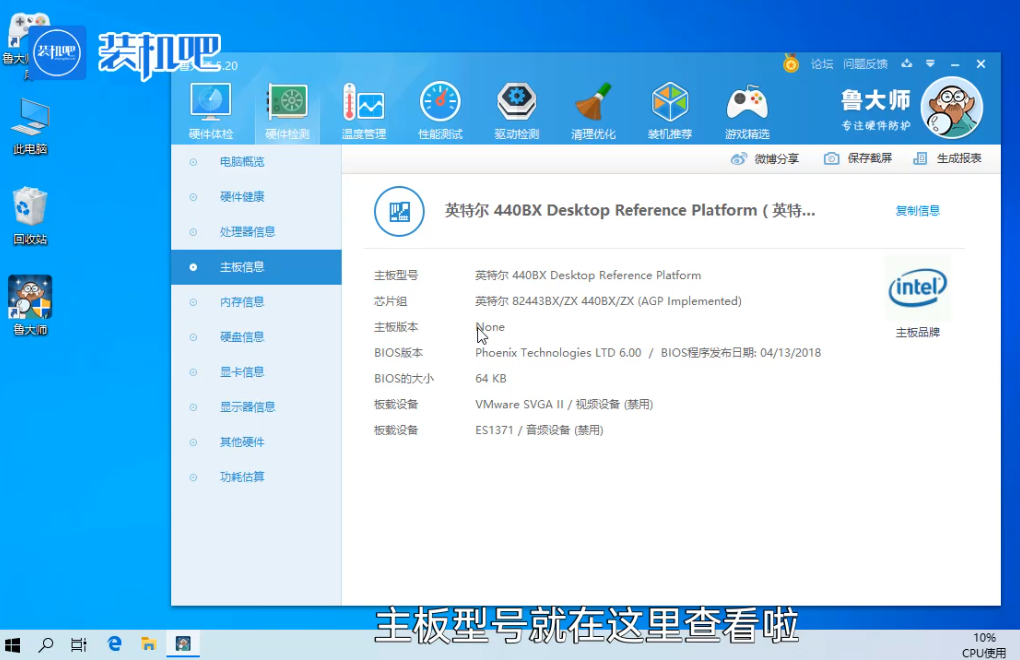Click the 鲁大师 avatar portrait

click(951, 108)
